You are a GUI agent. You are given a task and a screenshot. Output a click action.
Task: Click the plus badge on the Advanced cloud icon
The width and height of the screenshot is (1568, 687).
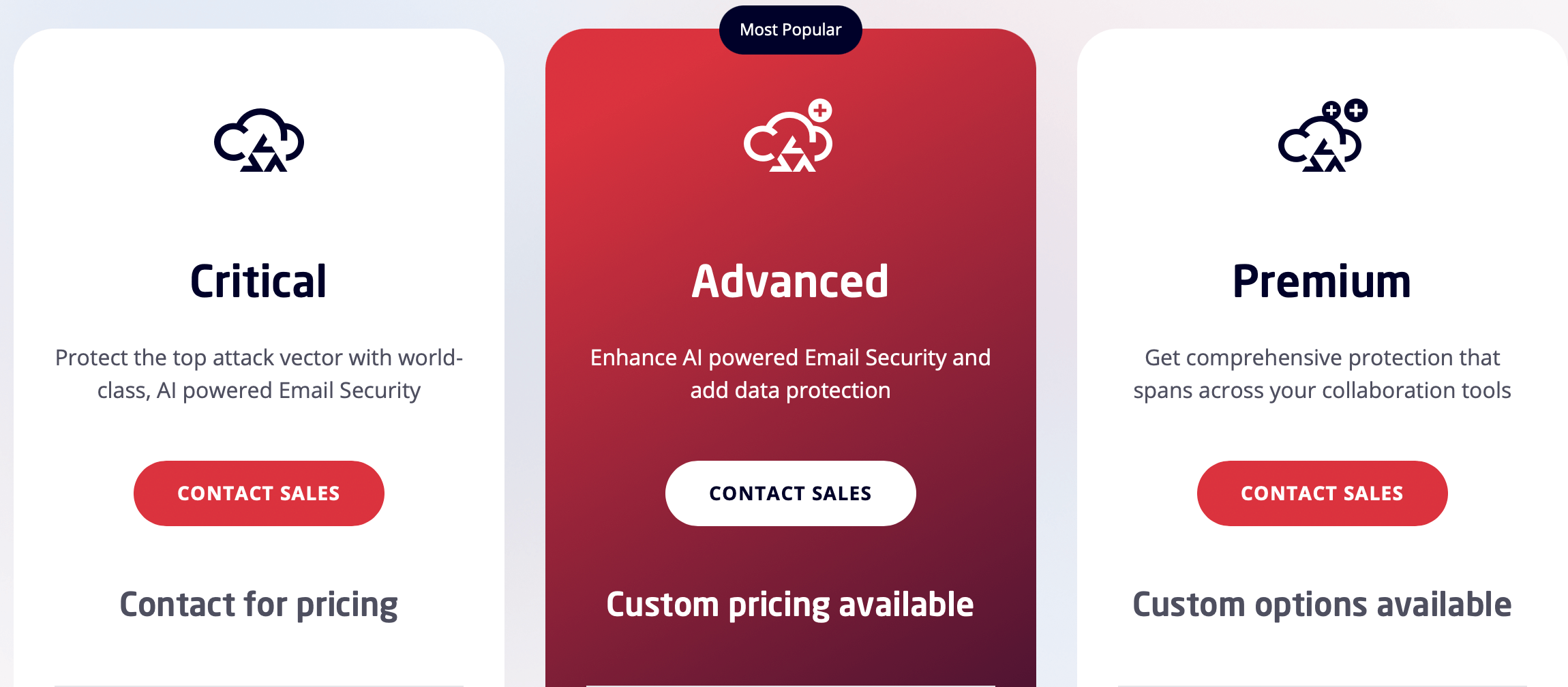[x=820, y=109]
